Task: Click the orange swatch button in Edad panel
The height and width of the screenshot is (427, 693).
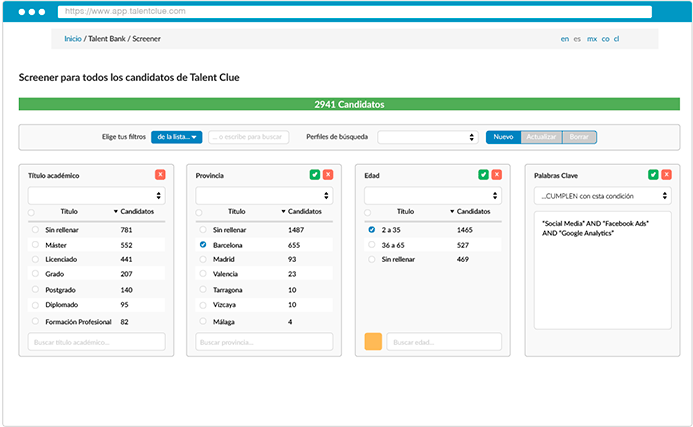Action: (373, 342)
